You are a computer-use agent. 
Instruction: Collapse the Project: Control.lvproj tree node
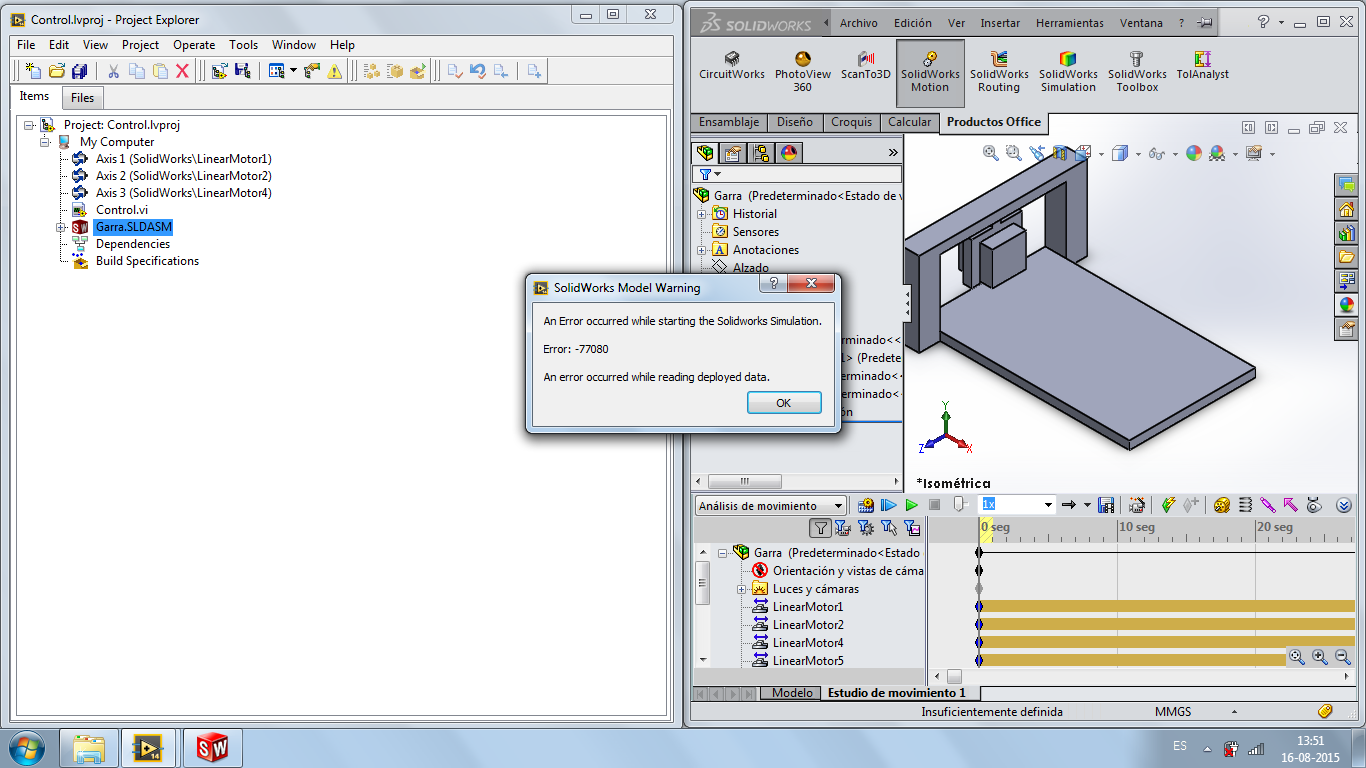pyautogui.click(x=28, y=125)
